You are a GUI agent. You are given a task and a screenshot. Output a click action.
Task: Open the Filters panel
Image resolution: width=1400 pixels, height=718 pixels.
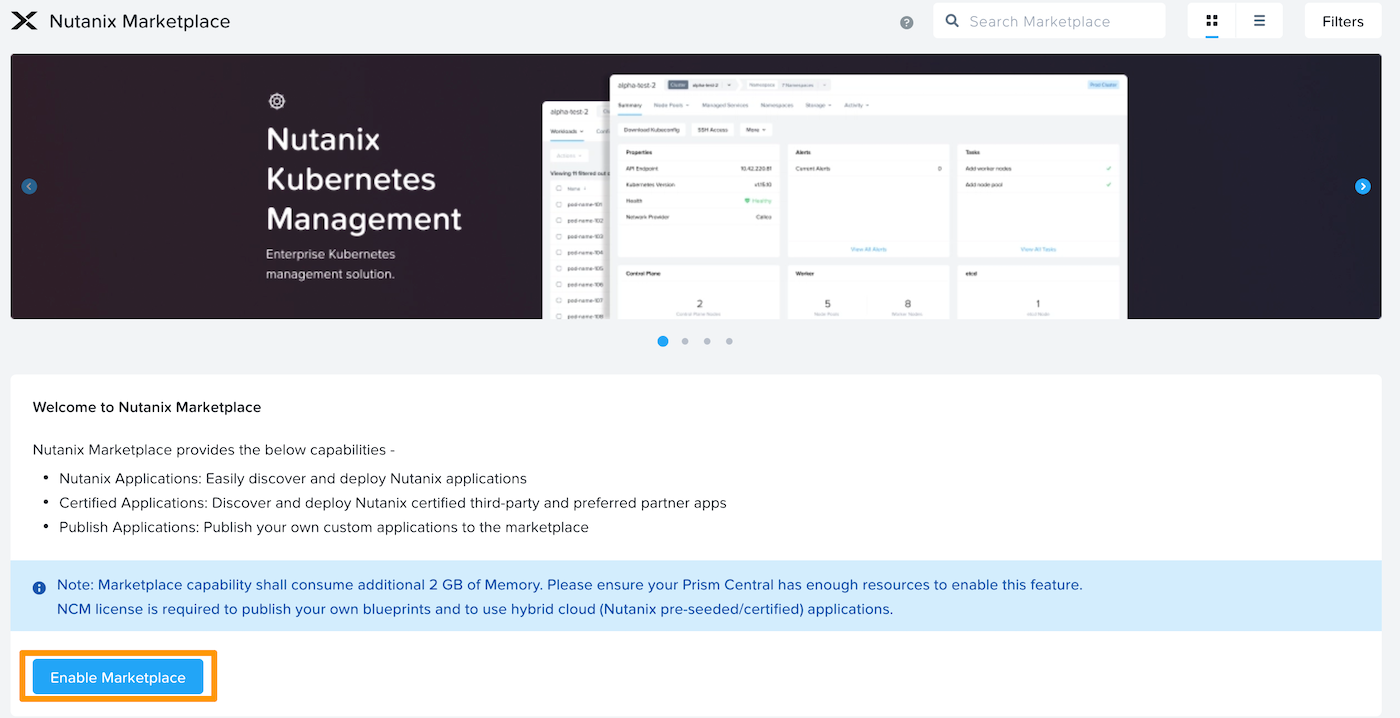(1342, 21)
